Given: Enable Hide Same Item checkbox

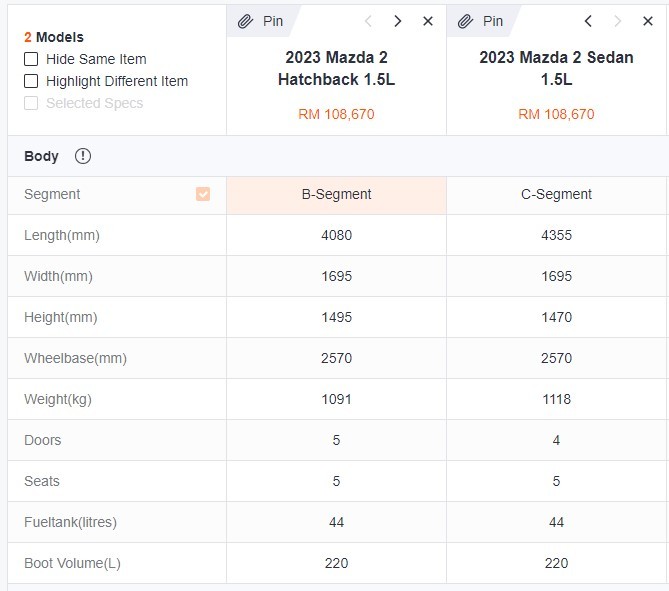Looking at the screenshot, I should click(x=31, y=59).
